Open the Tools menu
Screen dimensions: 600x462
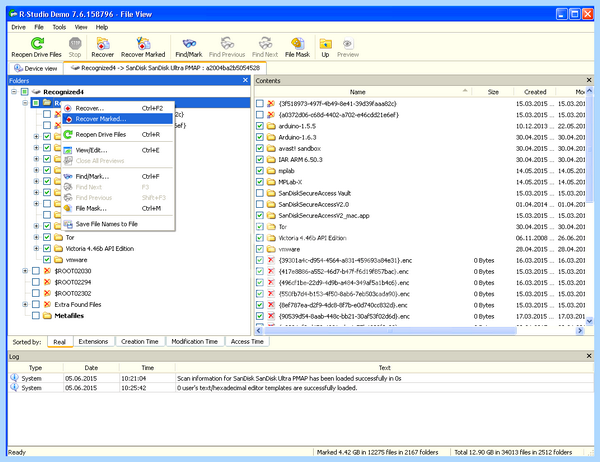click(59, 27)
